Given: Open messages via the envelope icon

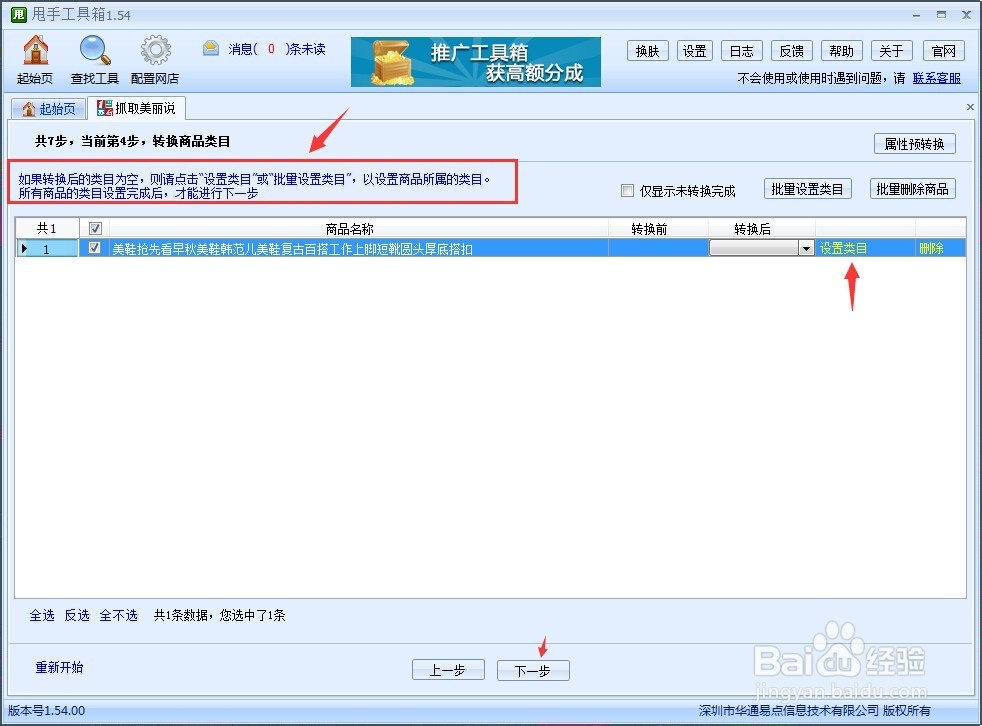Looking at the screenshot, I should (x=210, y=47).
